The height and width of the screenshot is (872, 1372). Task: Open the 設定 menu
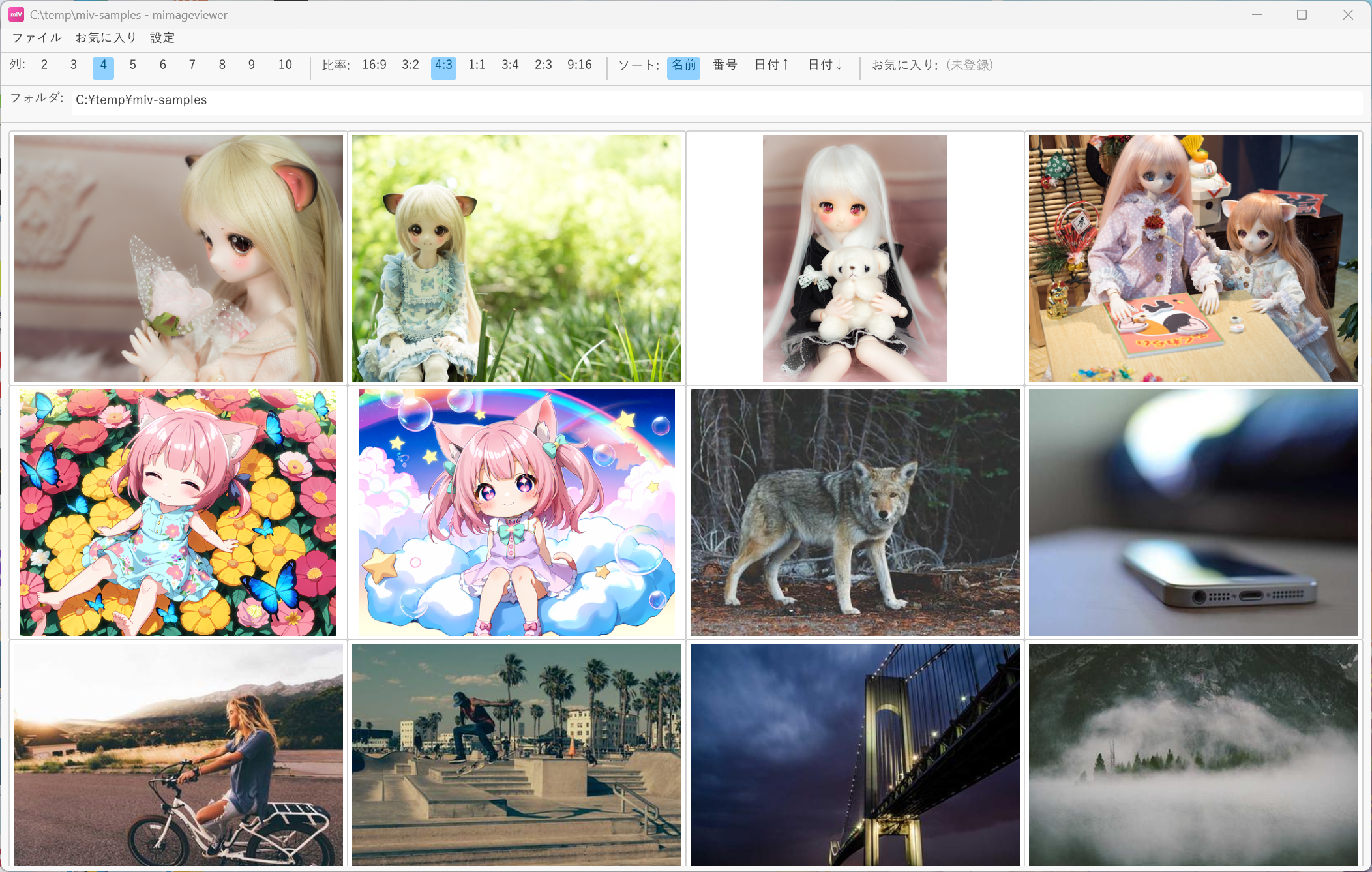point(162,38)
